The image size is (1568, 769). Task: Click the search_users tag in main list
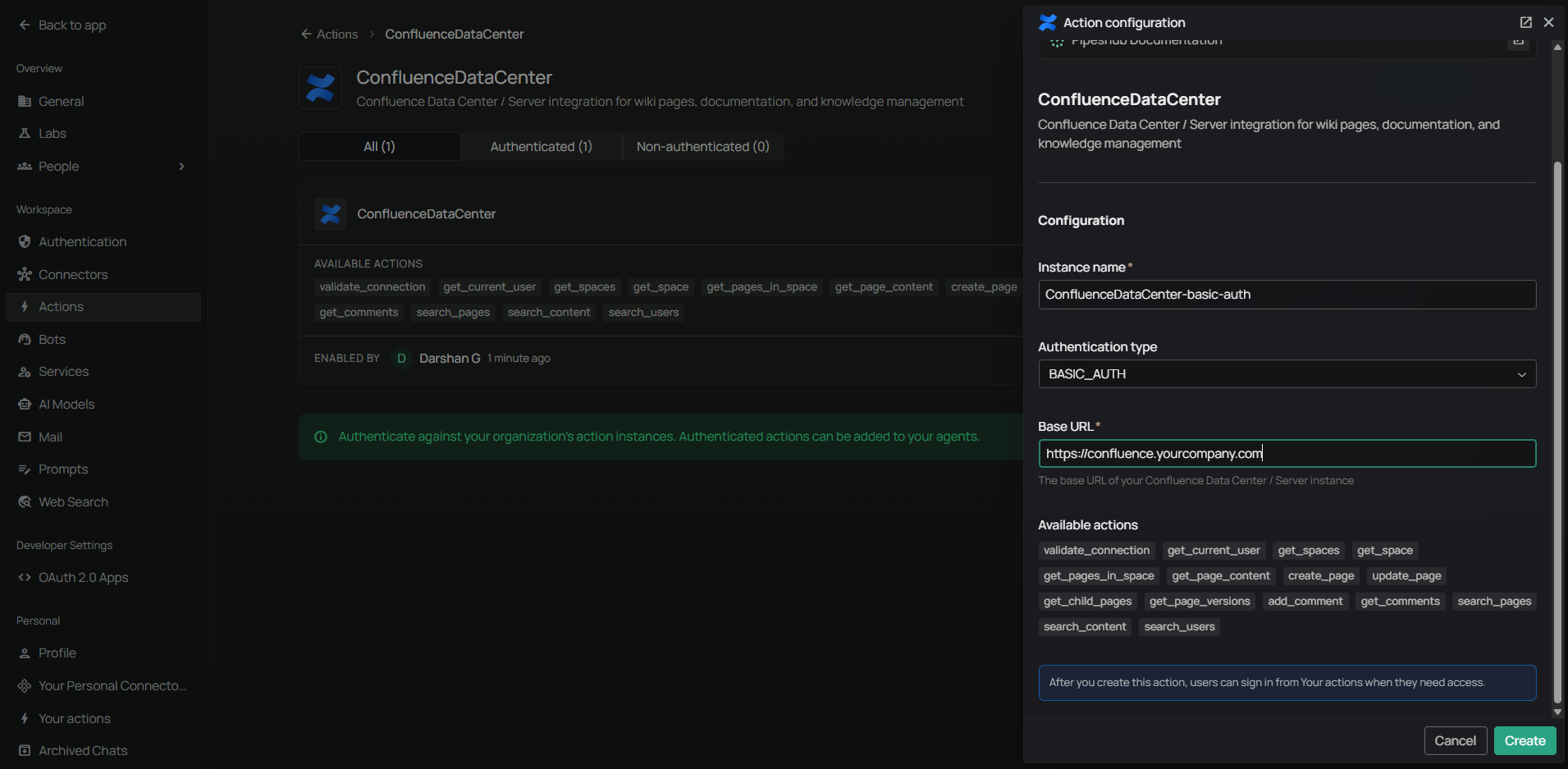643,313
